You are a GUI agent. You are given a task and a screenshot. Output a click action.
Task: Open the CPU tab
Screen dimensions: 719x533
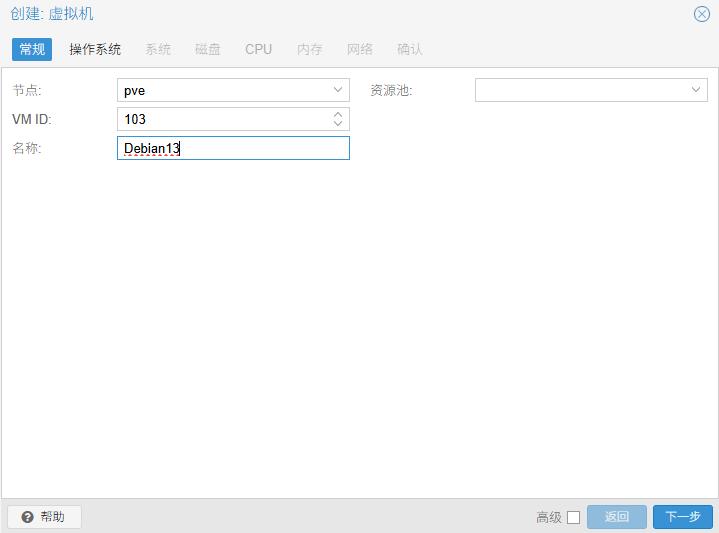[258, 49]
